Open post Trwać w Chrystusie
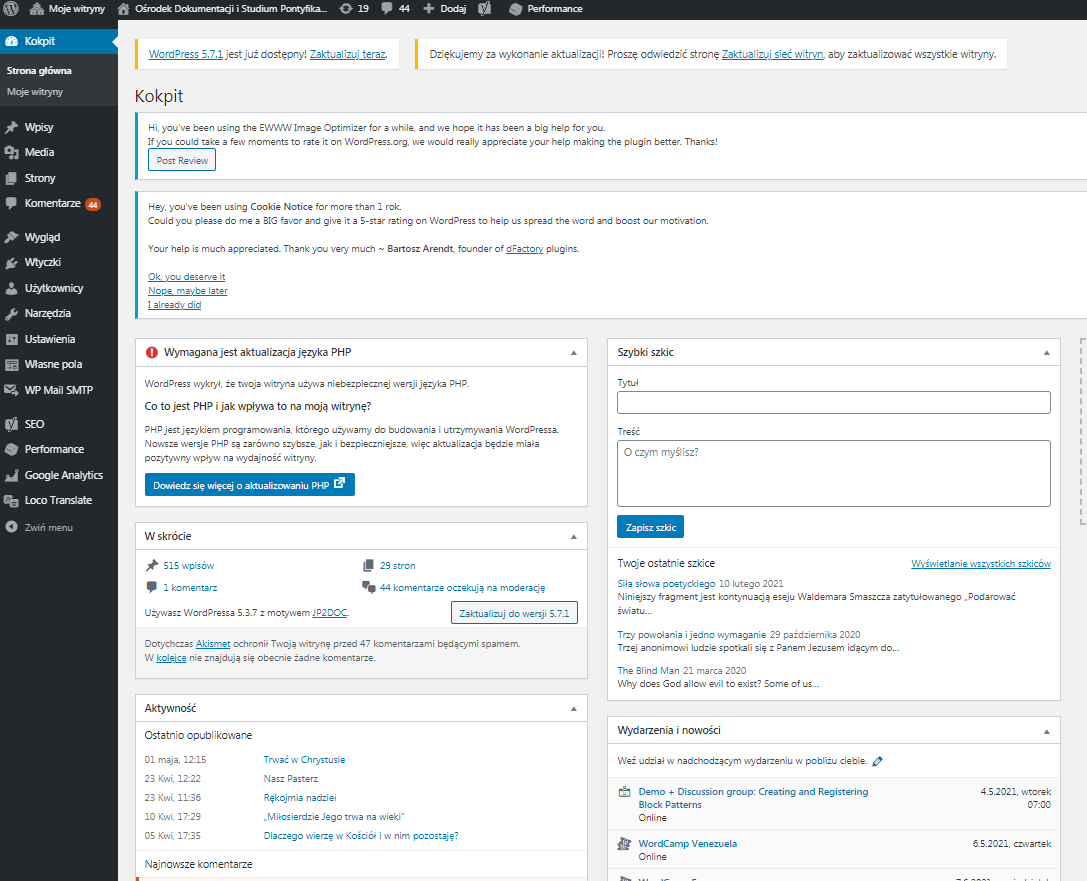This screenshot has height=881, width=1087. tap(304, 760)
